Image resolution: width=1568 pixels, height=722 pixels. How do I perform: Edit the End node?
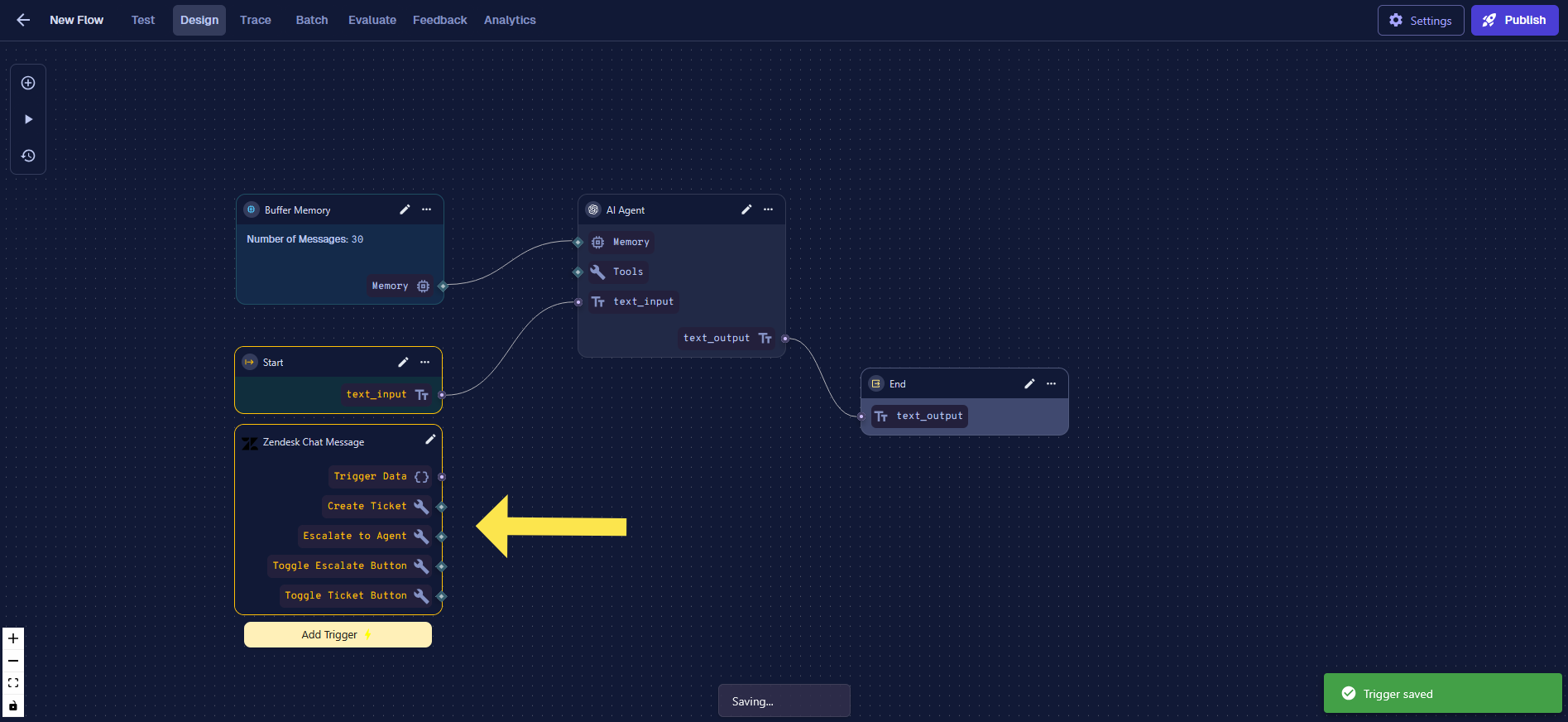pyautogui.click(x=1029, y=383)
